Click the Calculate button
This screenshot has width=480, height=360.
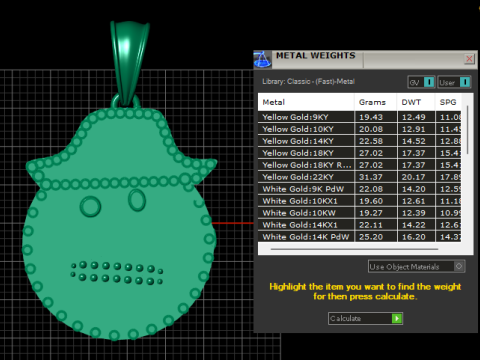(x=365, y=318)
